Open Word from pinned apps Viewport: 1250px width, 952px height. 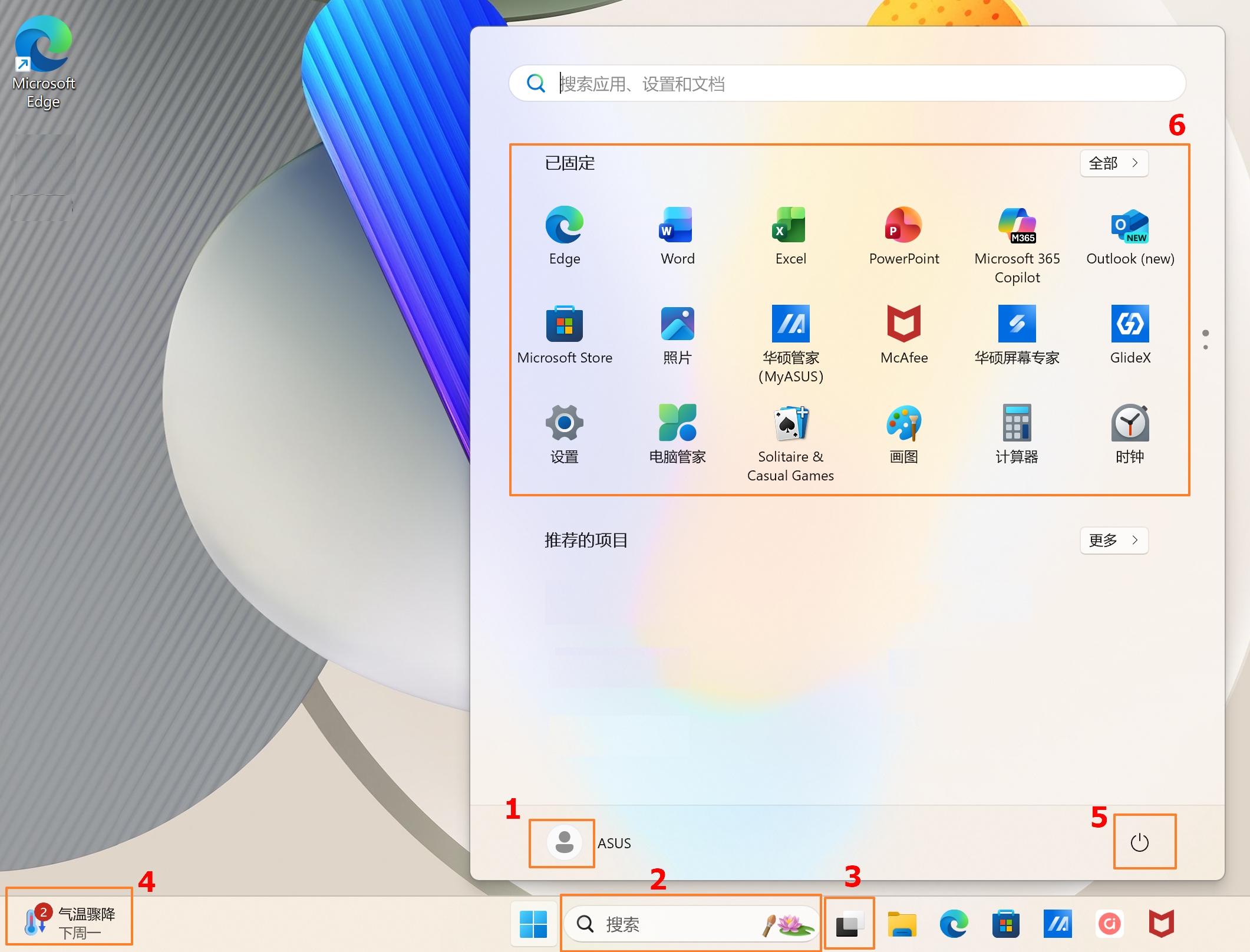pos(677,225)
